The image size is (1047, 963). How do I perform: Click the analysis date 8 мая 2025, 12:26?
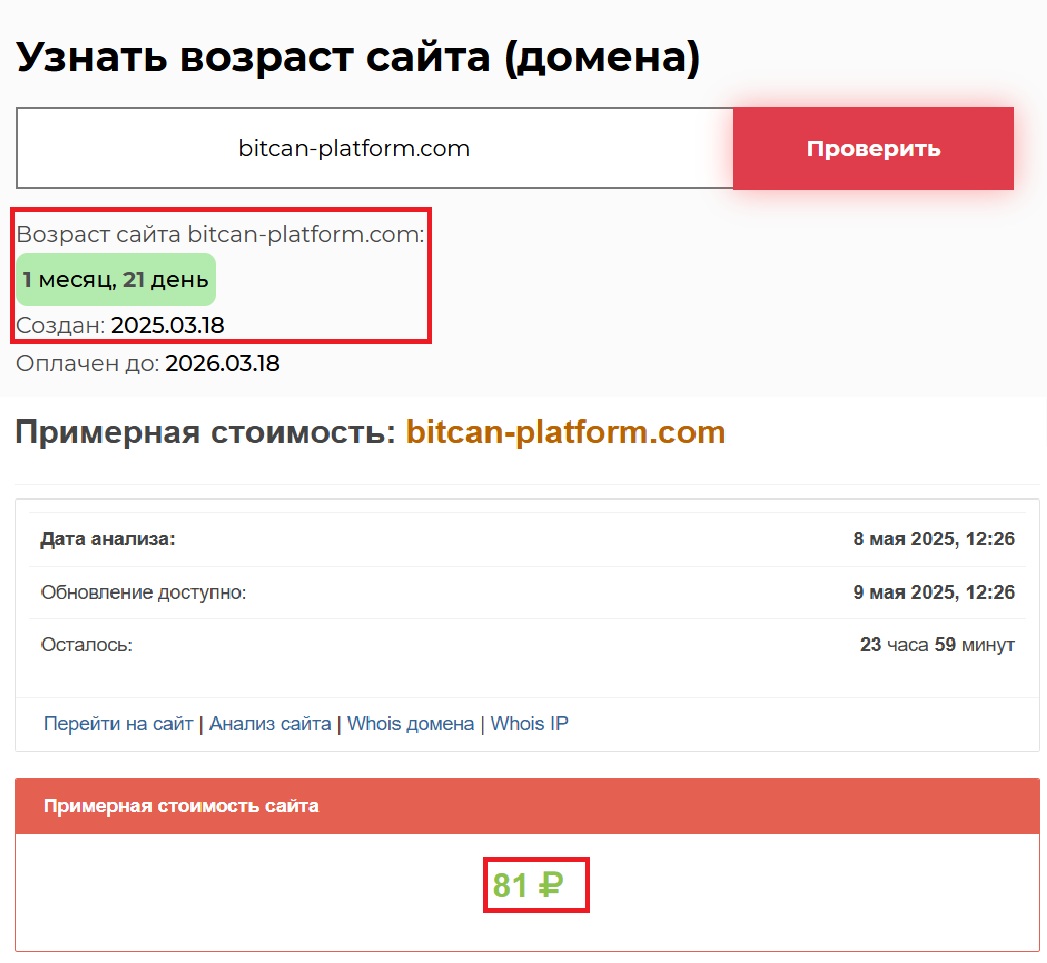tap(933, 539)
